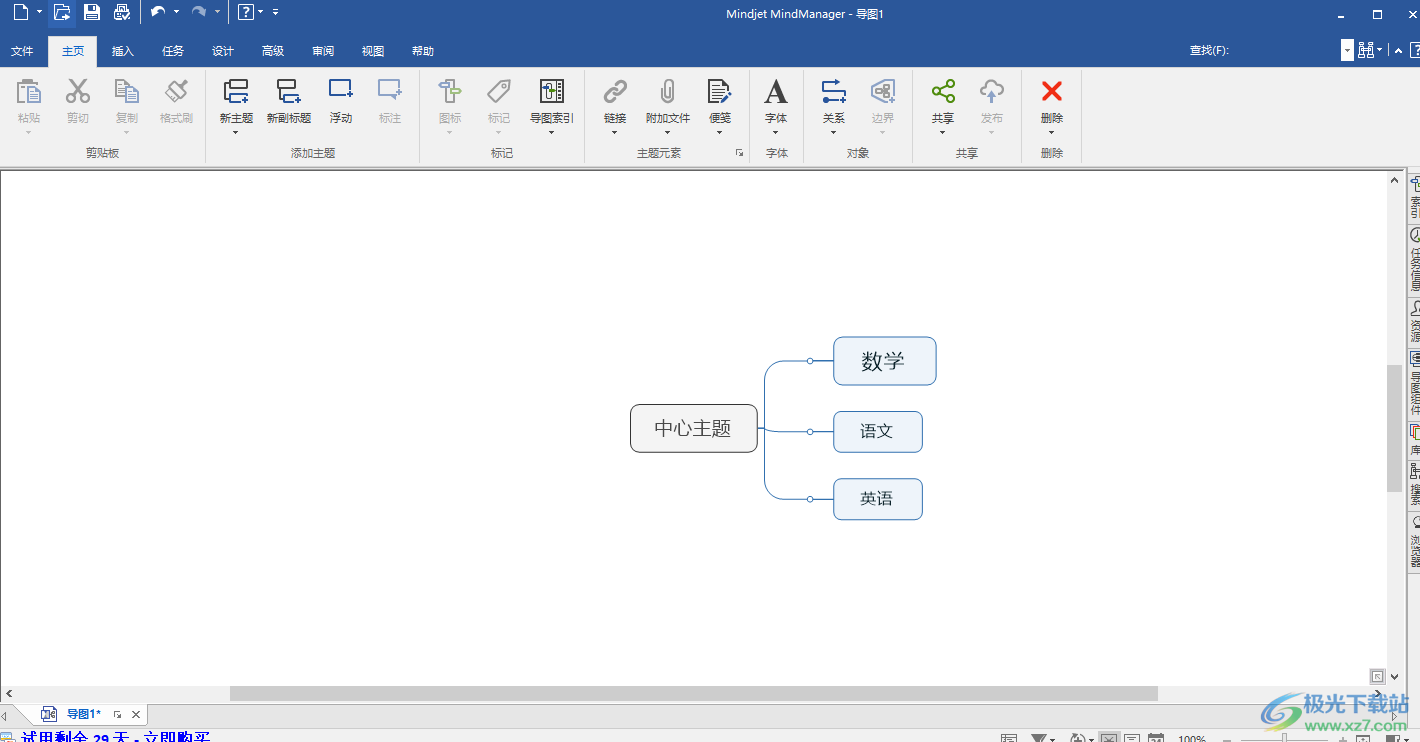
Task: Expand the 链接 dropdown arrow
Action: click(x=615, y=133)
